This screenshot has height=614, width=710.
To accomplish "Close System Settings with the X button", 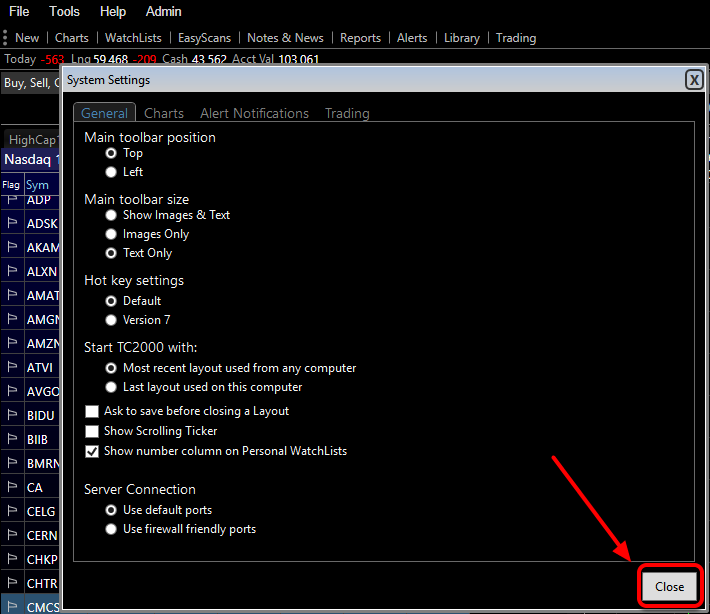I will coord(694,80).
